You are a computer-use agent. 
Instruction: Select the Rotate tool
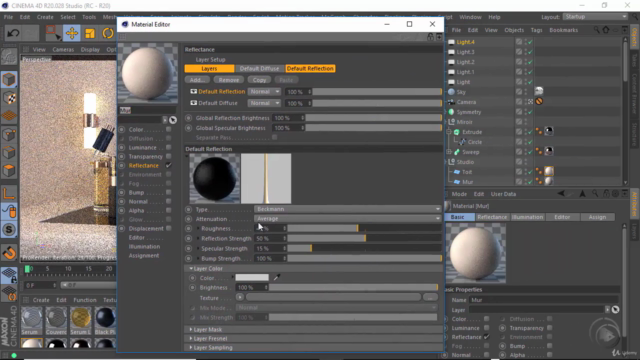107,33
